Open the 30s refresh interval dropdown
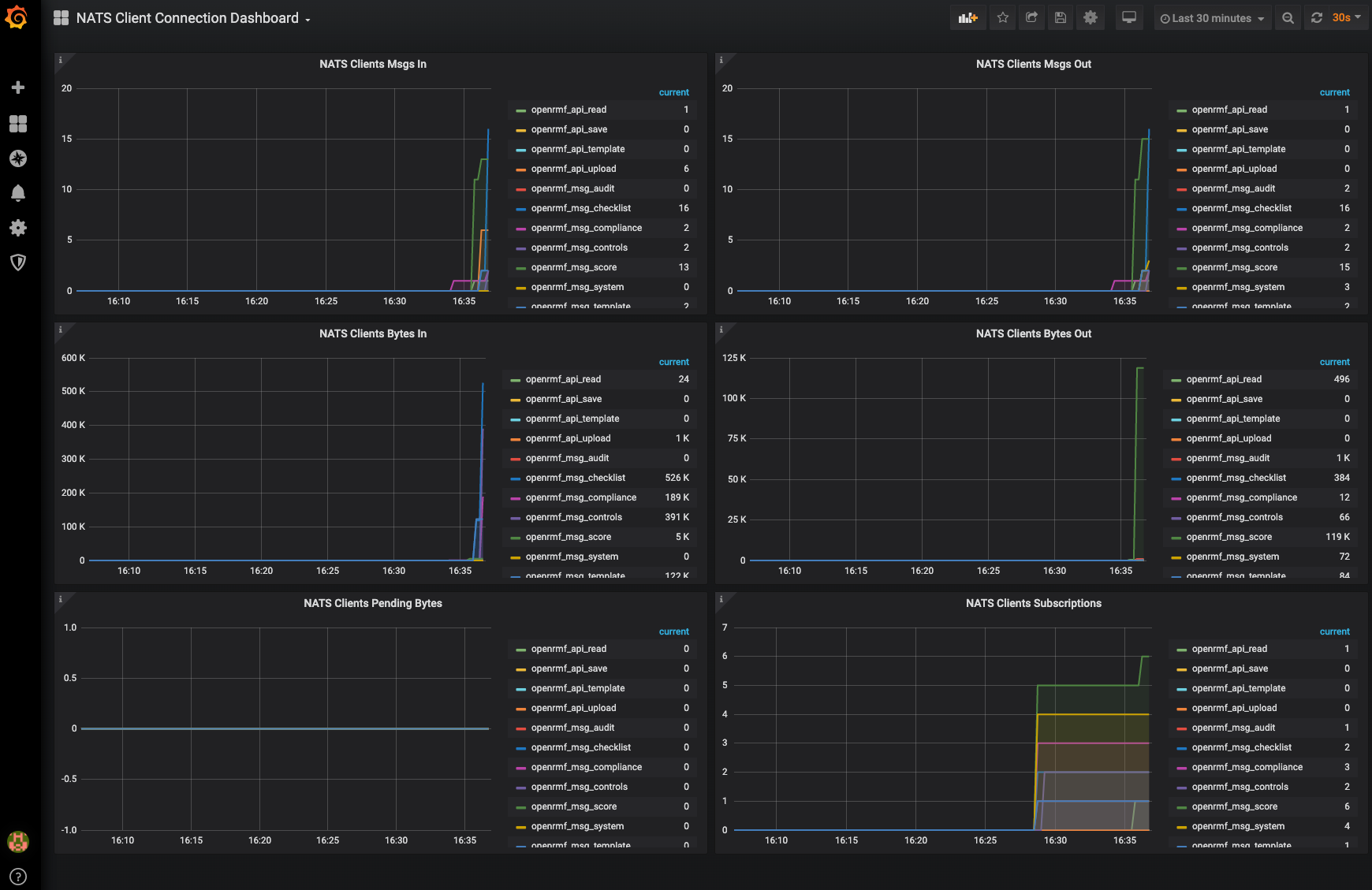Viewport: 1372px width, 890px height. pos(1347,18)
